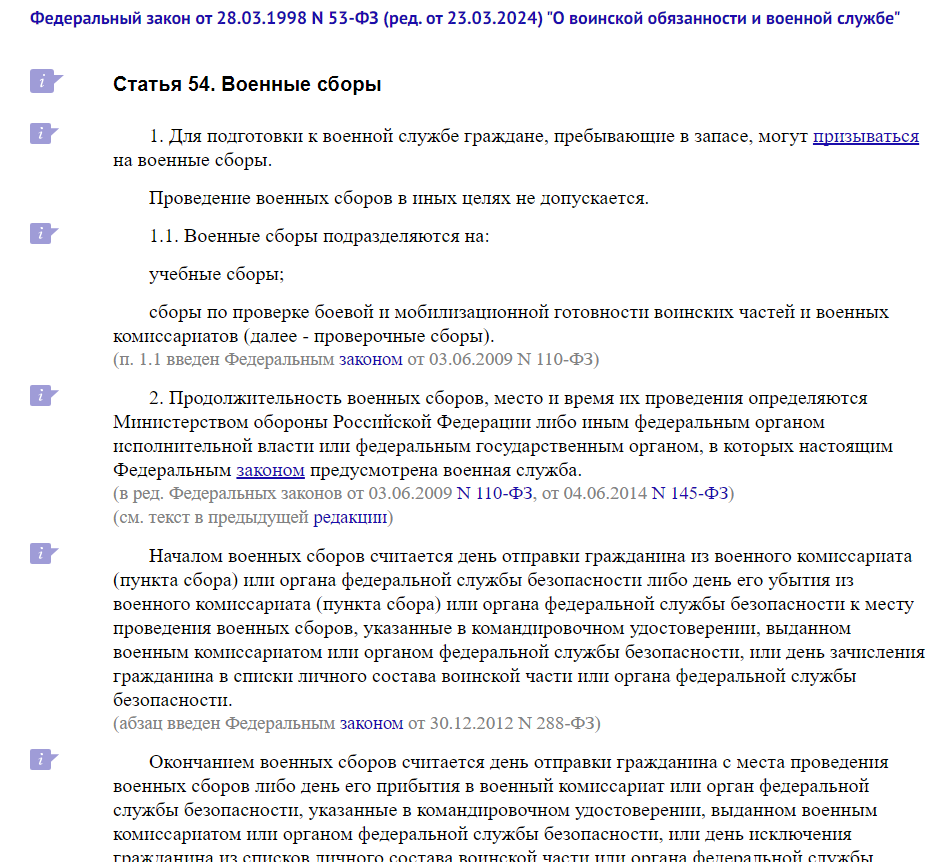Open info icon next to paragraph 2 'Продолжительность военных сборов'

(44, 396)
